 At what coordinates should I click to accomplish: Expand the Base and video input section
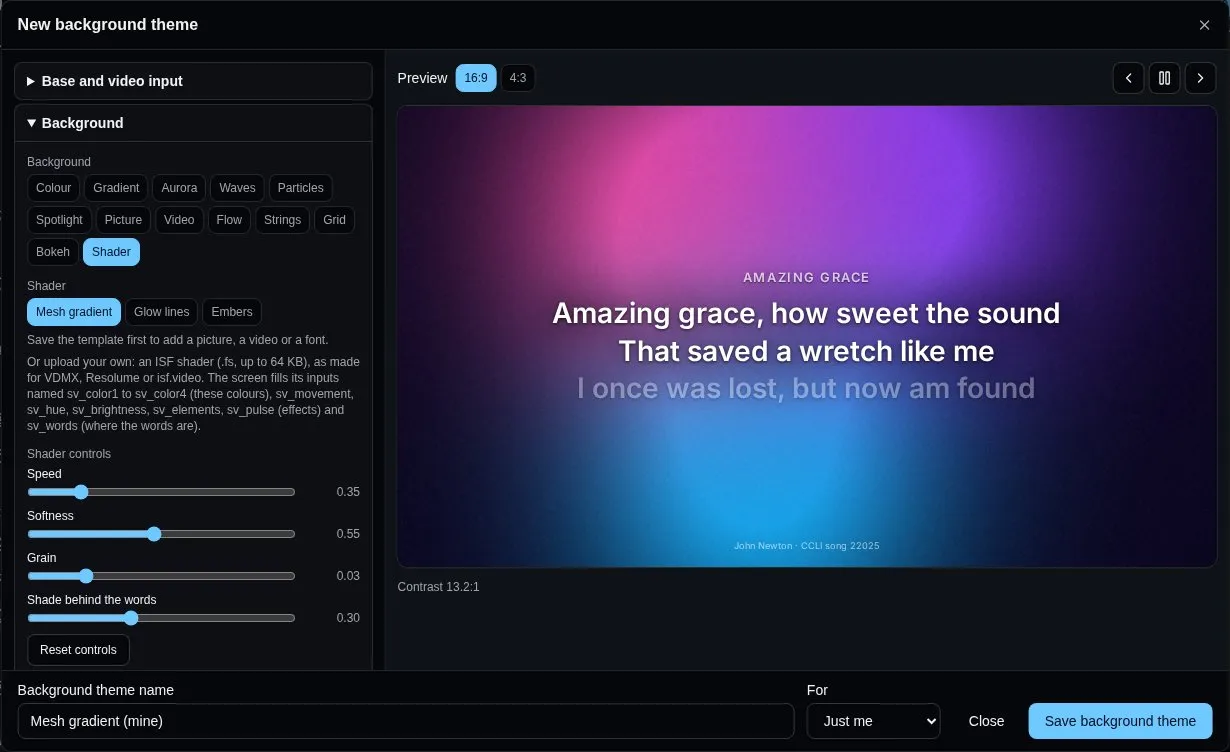(193, 81)
